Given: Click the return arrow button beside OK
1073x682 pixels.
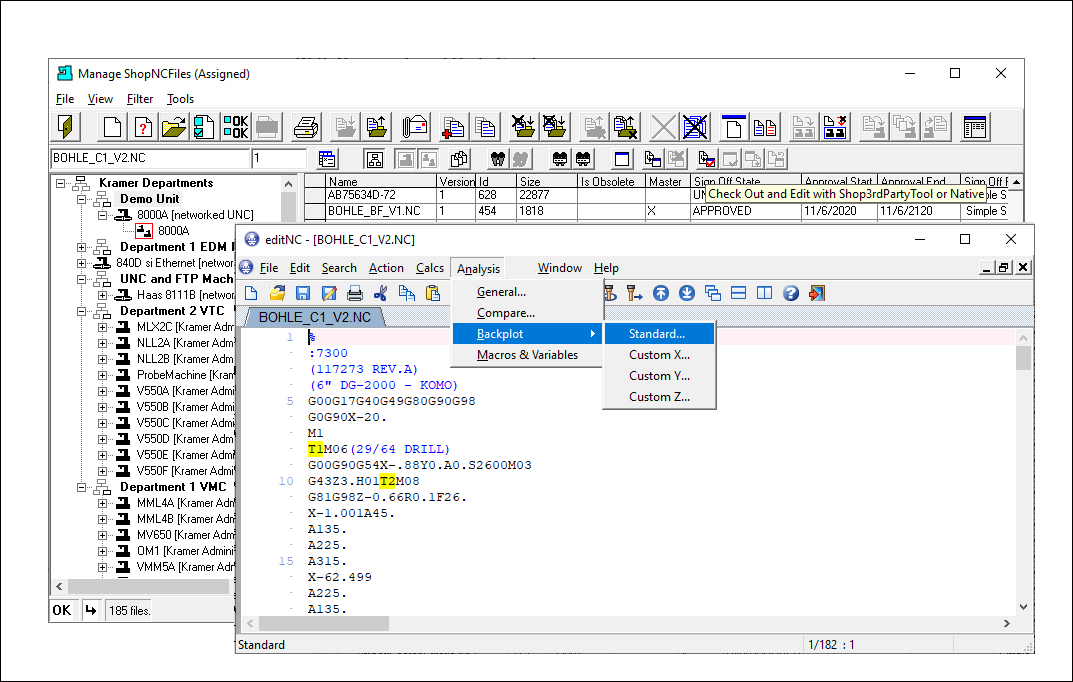Looking at the screenshot, I should (x=90, y=610).
